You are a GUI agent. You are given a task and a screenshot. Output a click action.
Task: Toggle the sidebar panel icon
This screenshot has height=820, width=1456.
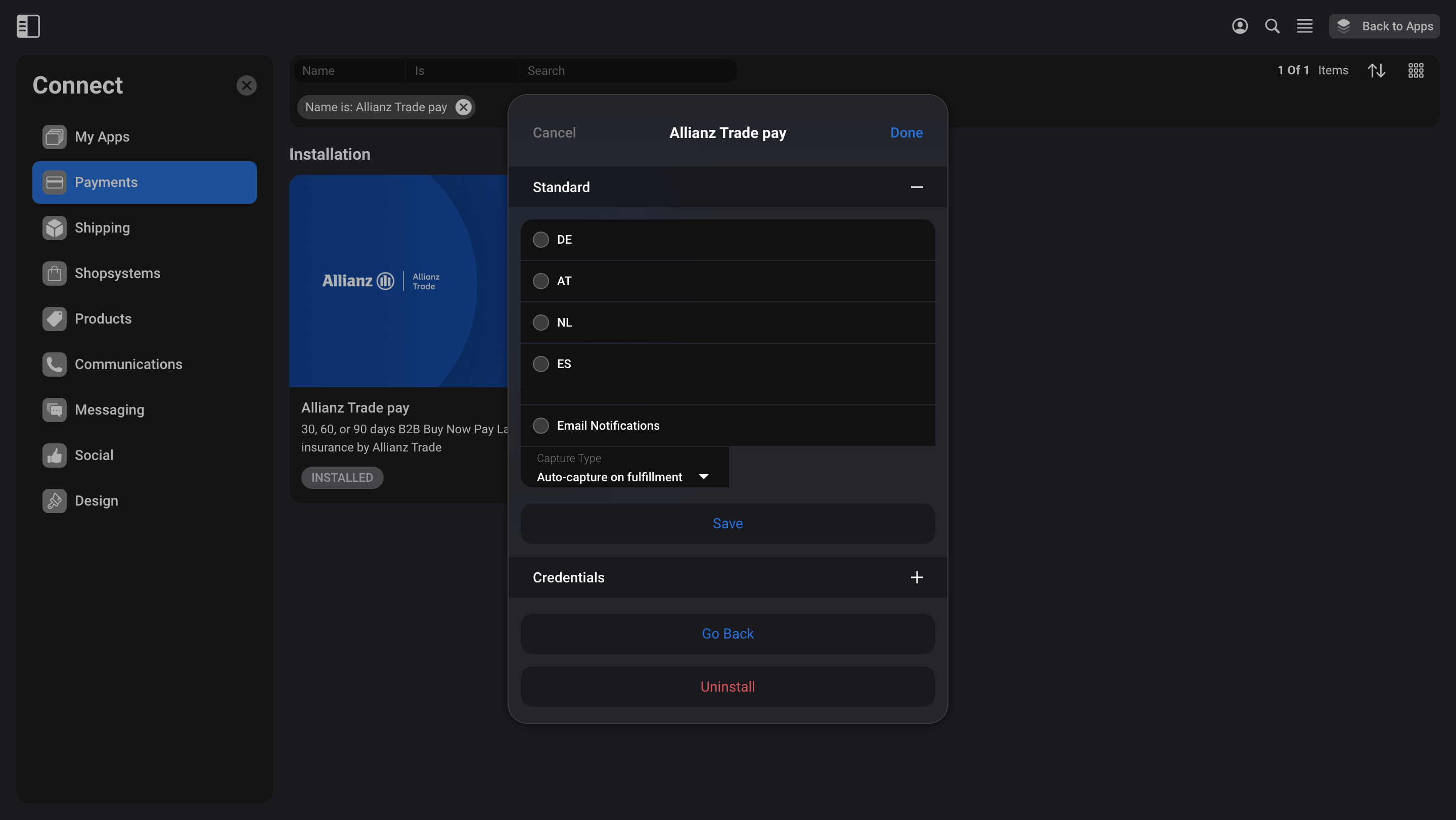click(28, 26)
